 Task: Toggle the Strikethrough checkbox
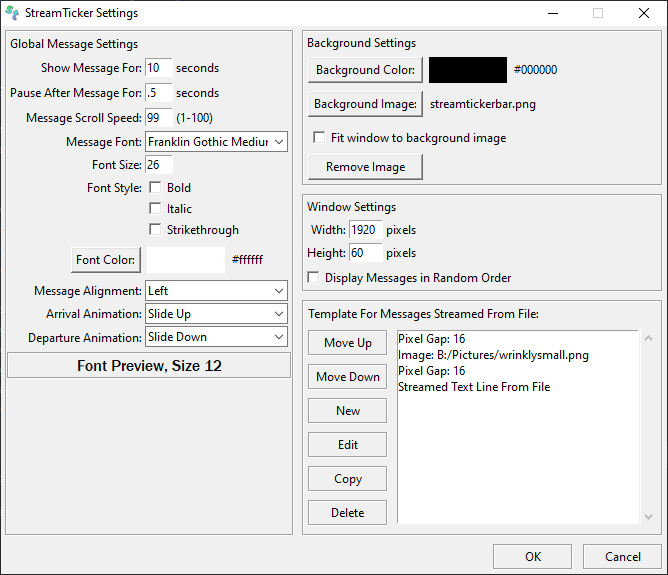(x=155, y=230)
